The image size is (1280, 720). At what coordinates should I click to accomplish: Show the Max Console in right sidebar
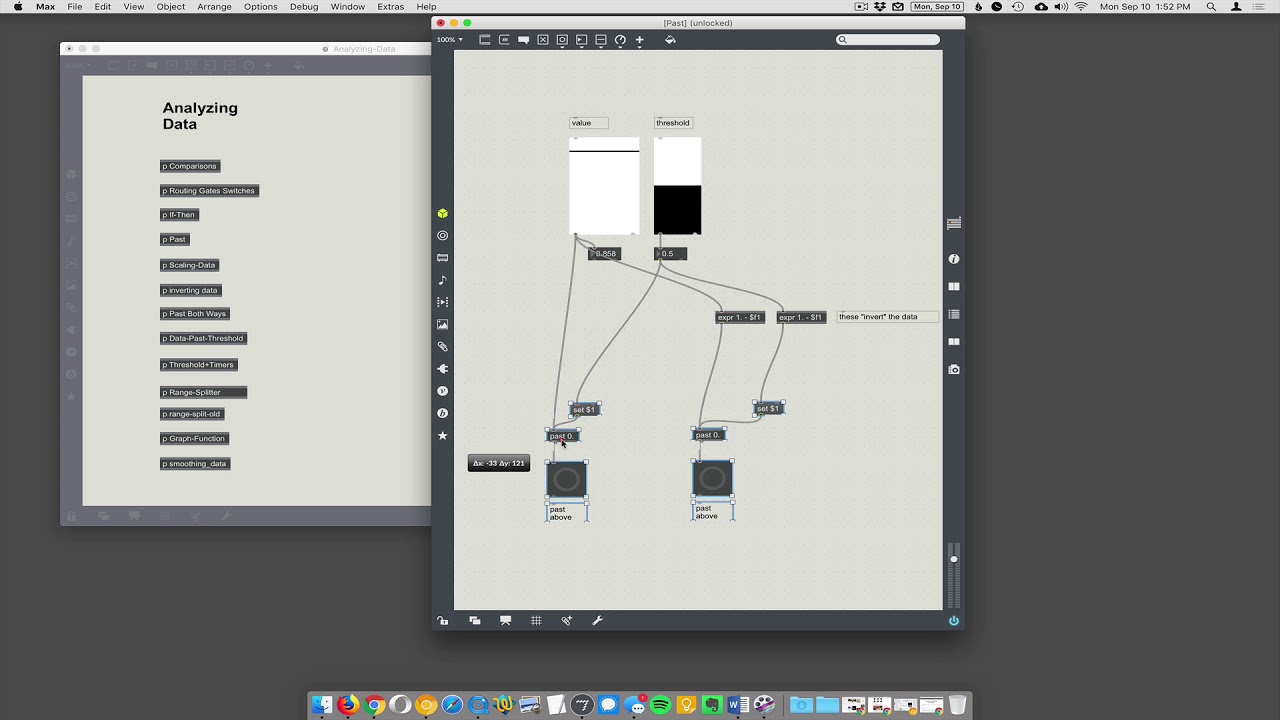point(954,223)
